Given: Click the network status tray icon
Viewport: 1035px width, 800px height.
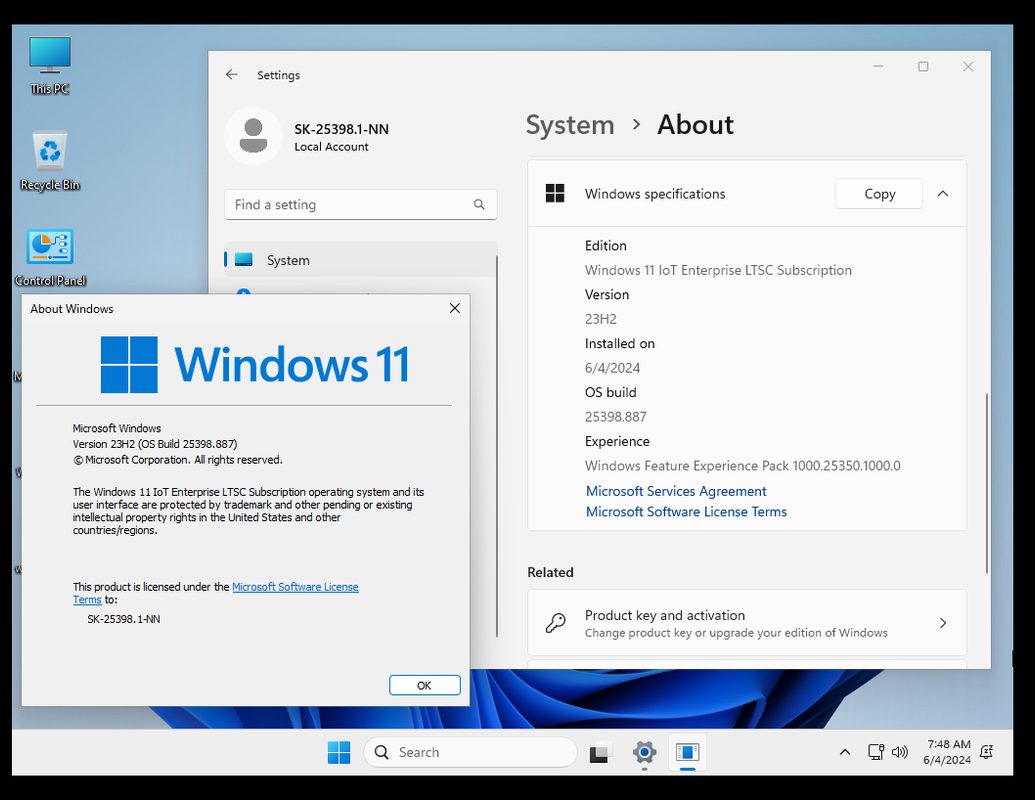Looking at the screenshot, I should coord(876,752).
